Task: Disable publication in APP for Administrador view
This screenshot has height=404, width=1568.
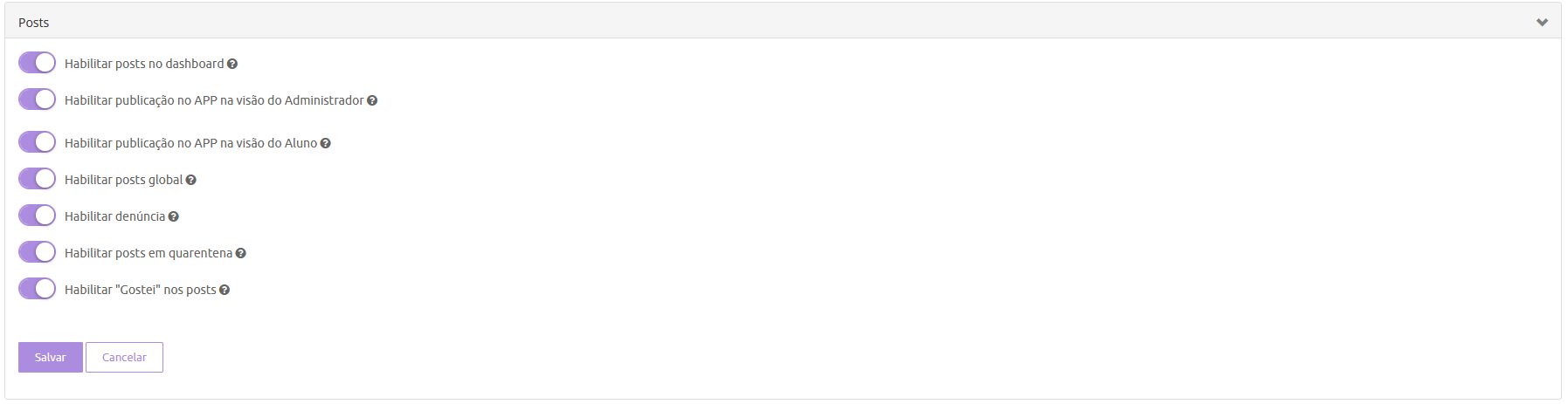Action: [x=37, y=99]
